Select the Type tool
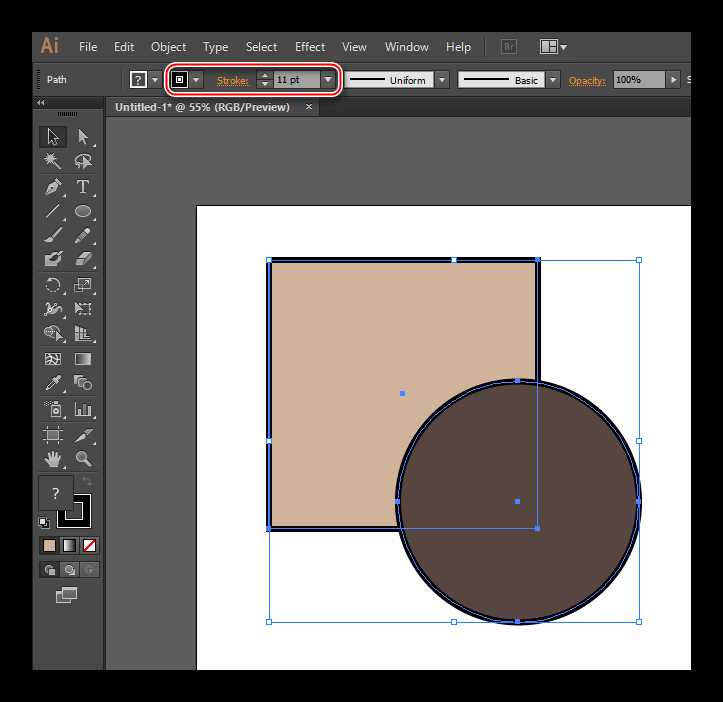The image size is (723, 702). [83, 187]
